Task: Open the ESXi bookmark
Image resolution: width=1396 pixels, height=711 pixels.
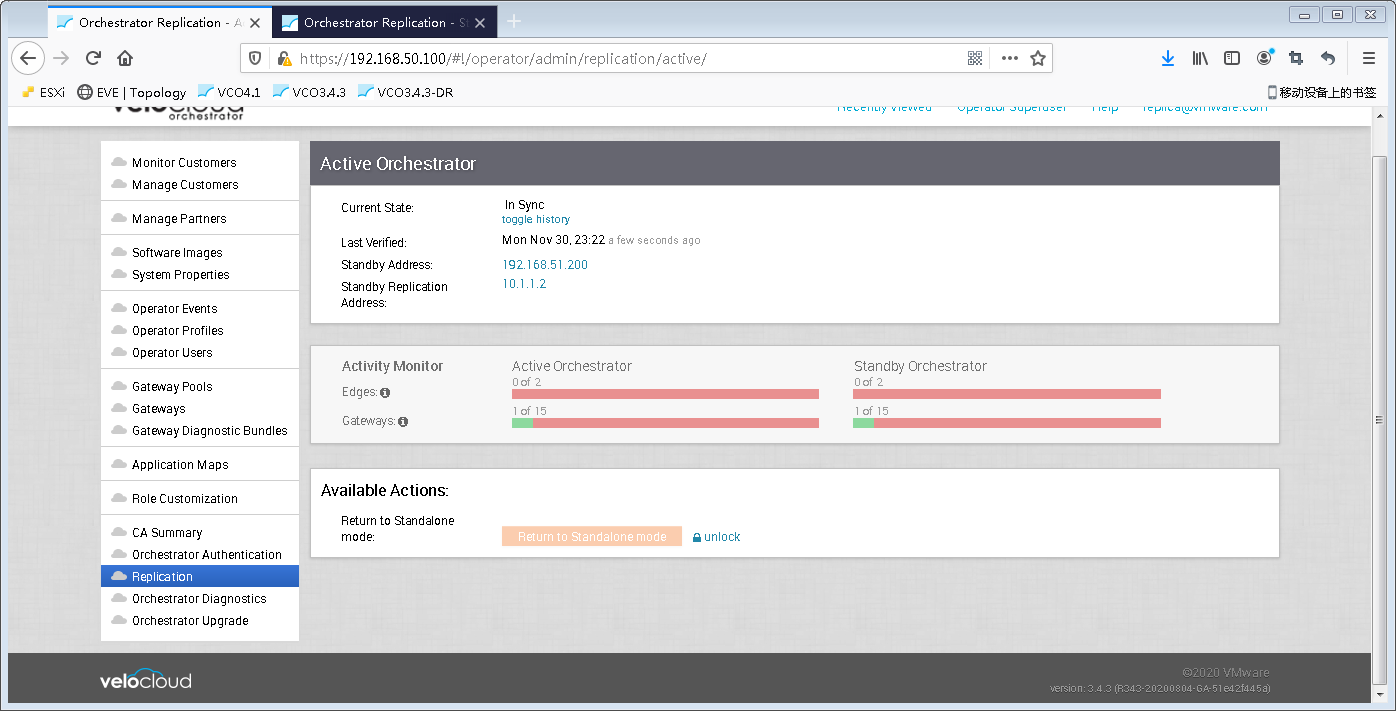Action: pos(43,92)
